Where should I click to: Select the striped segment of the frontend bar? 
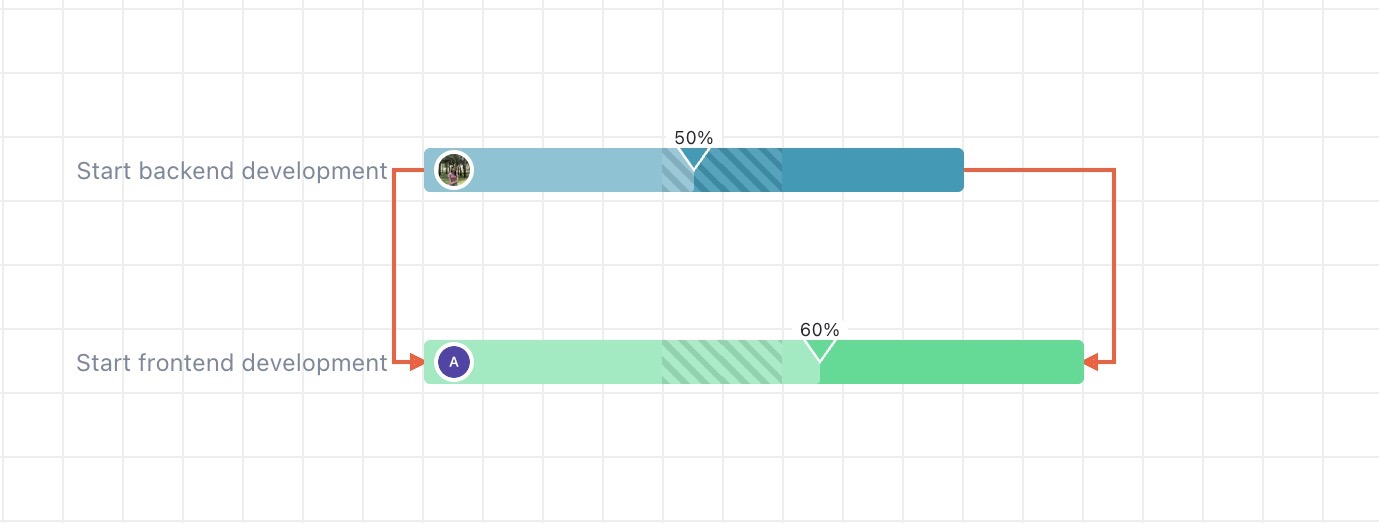point(721,364)
